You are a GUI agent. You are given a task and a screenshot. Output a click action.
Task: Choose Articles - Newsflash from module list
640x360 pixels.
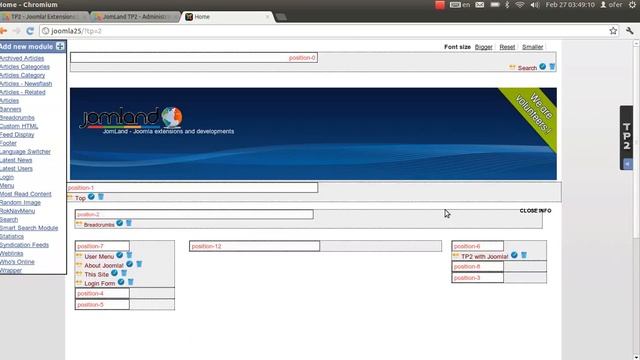point(26,84)
